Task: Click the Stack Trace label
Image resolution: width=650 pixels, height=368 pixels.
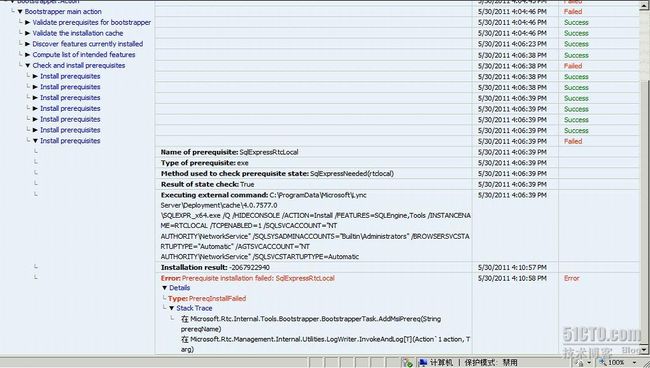Action: point(194,308)
